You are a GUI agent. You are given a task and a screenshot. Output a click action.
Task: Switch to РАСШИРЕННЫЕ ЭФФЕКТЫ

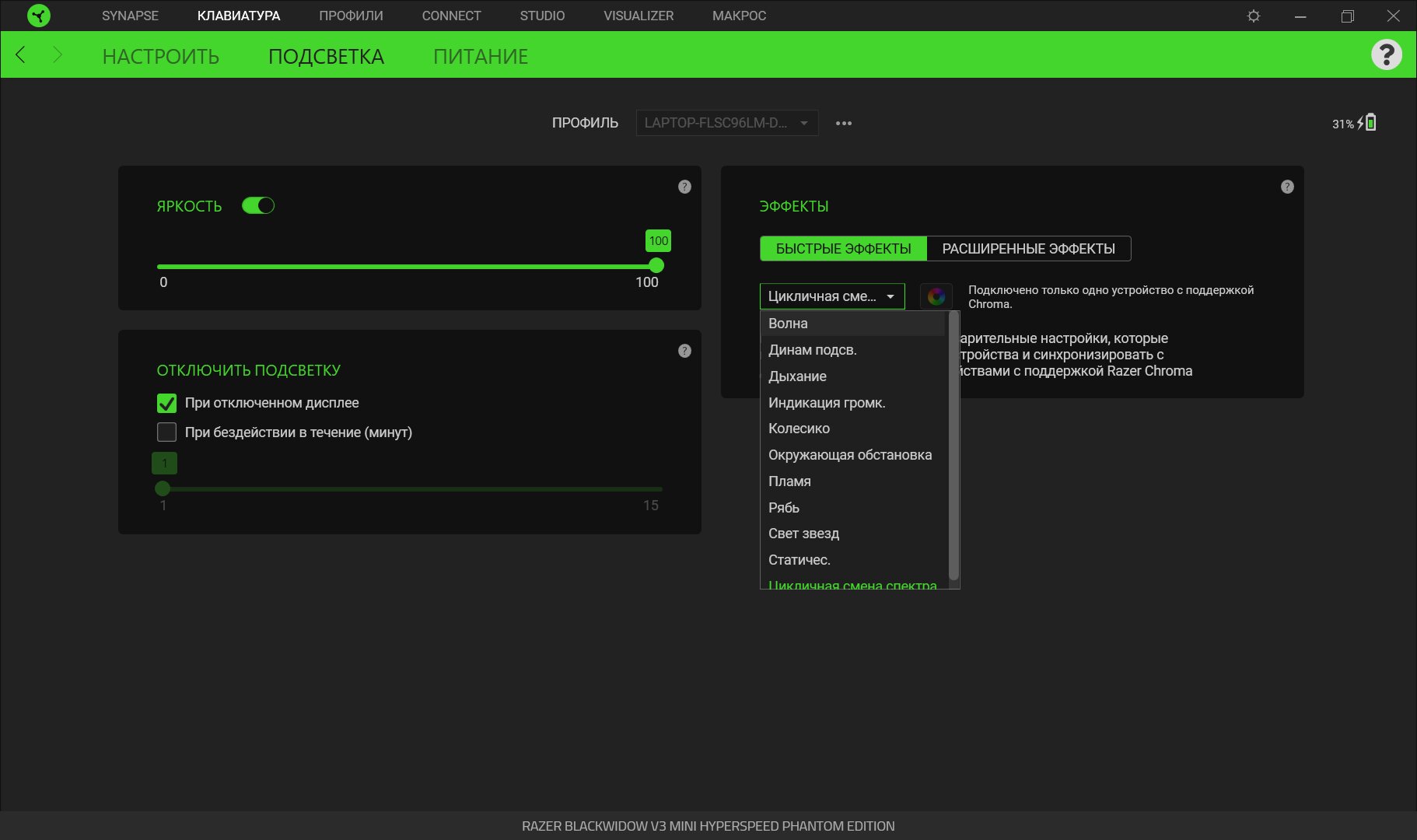[1029, 249]
